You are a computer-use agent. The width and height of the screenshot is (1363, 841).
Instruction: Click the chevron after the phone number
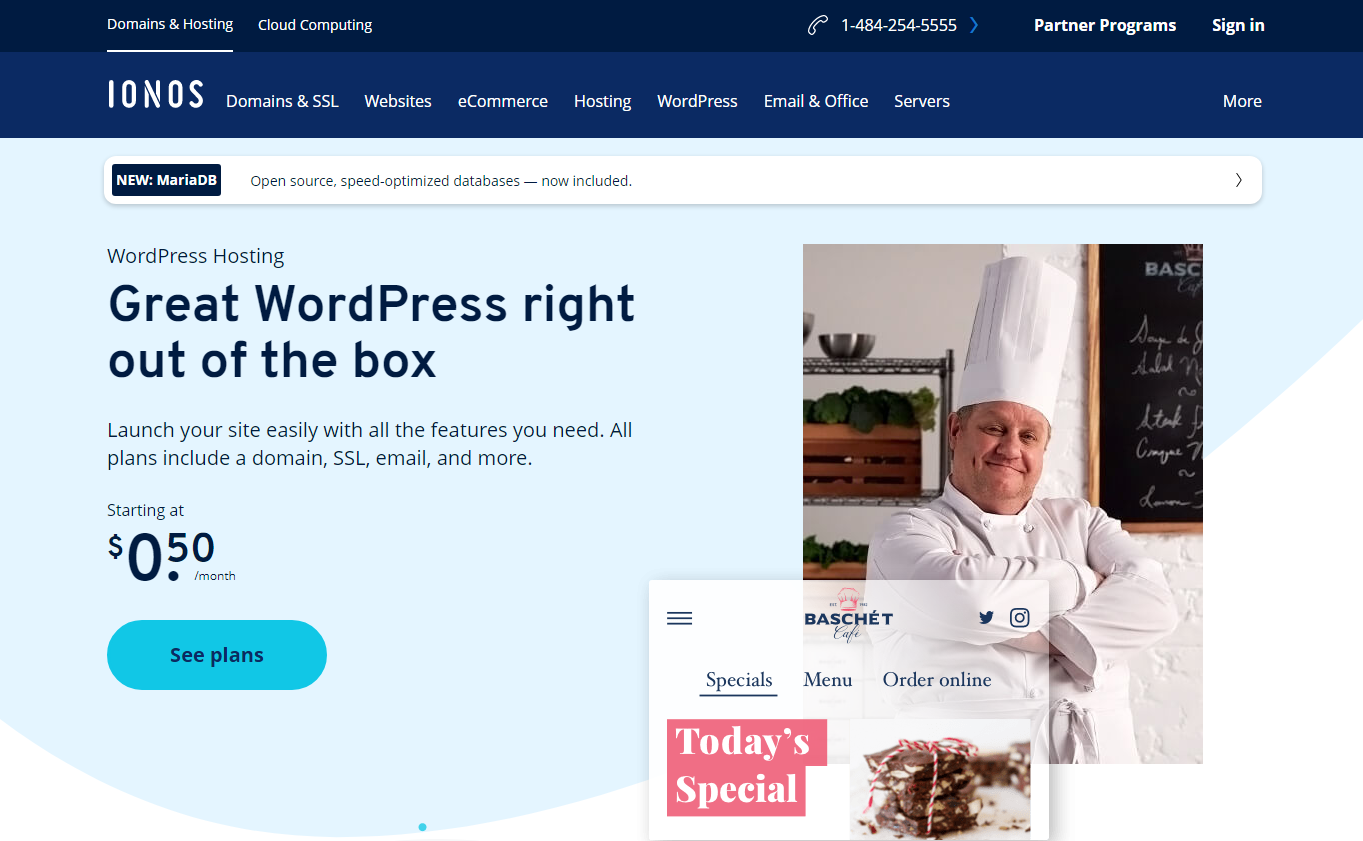pyautogui.click(x=974, y=25)
